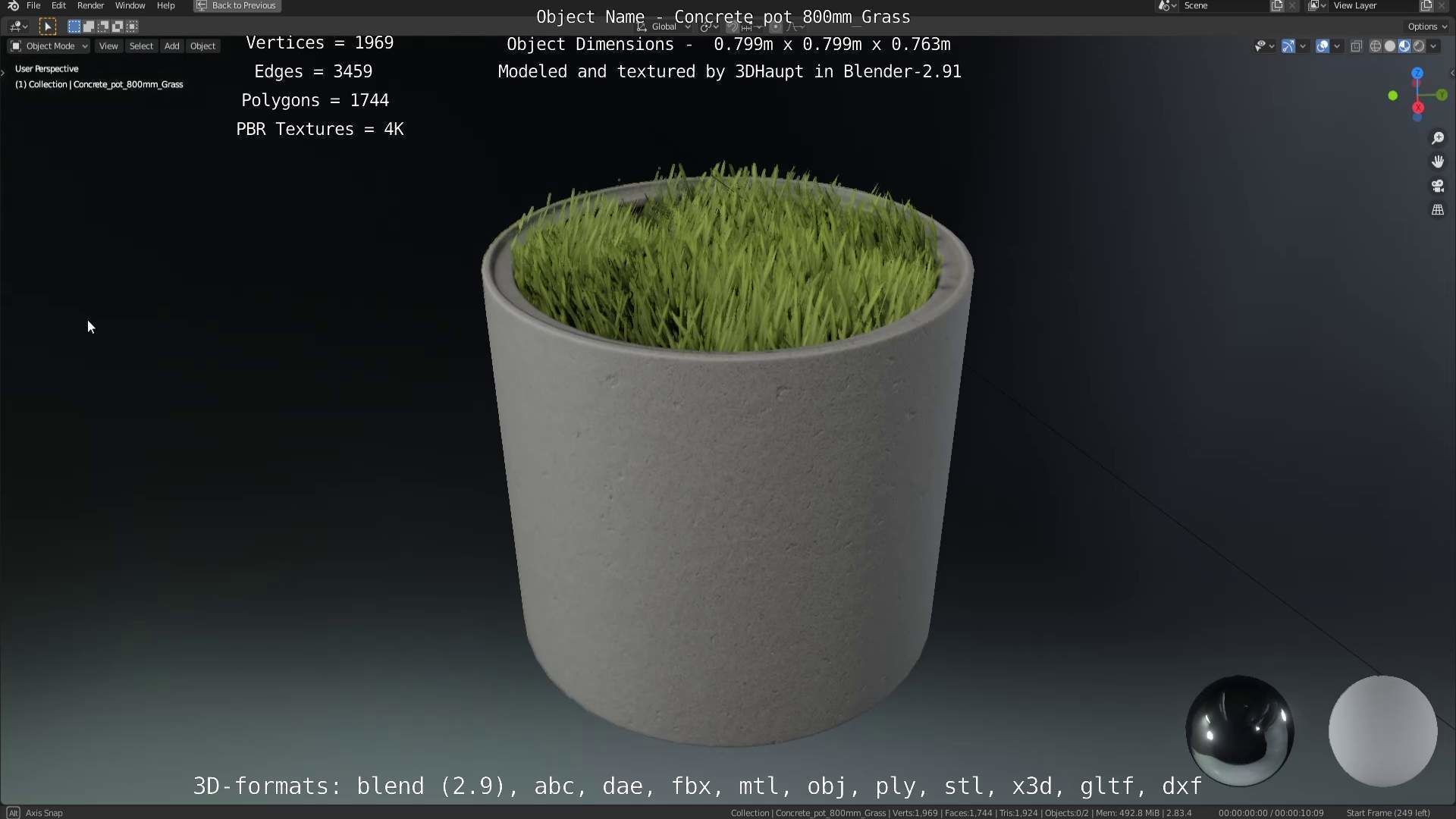Remove the current view layer icon
This screenshot has height=819, width=1456.
pos(1442,5)
